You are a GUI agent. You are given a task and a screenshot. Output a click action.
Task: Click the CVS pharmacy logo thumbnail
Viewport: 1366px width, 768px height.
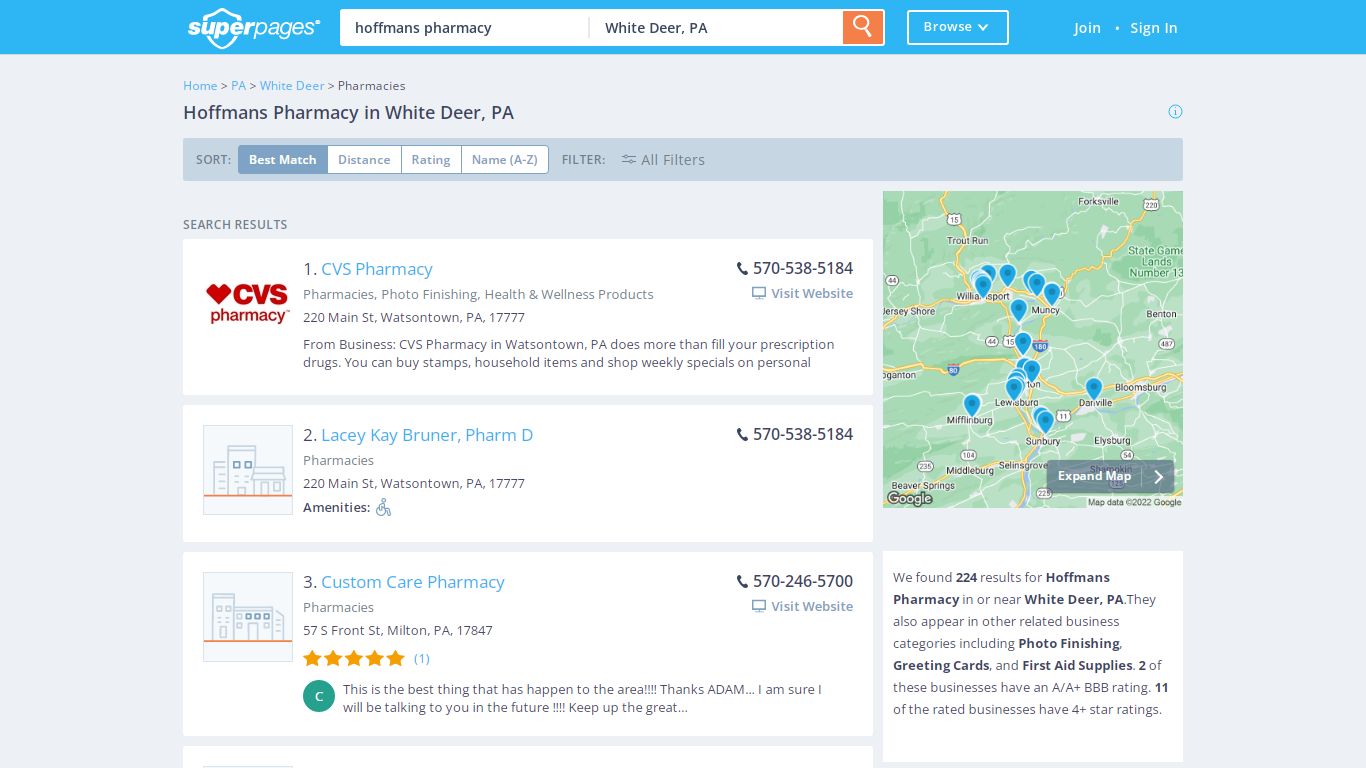pyautogui.click(x=248, y=304)
